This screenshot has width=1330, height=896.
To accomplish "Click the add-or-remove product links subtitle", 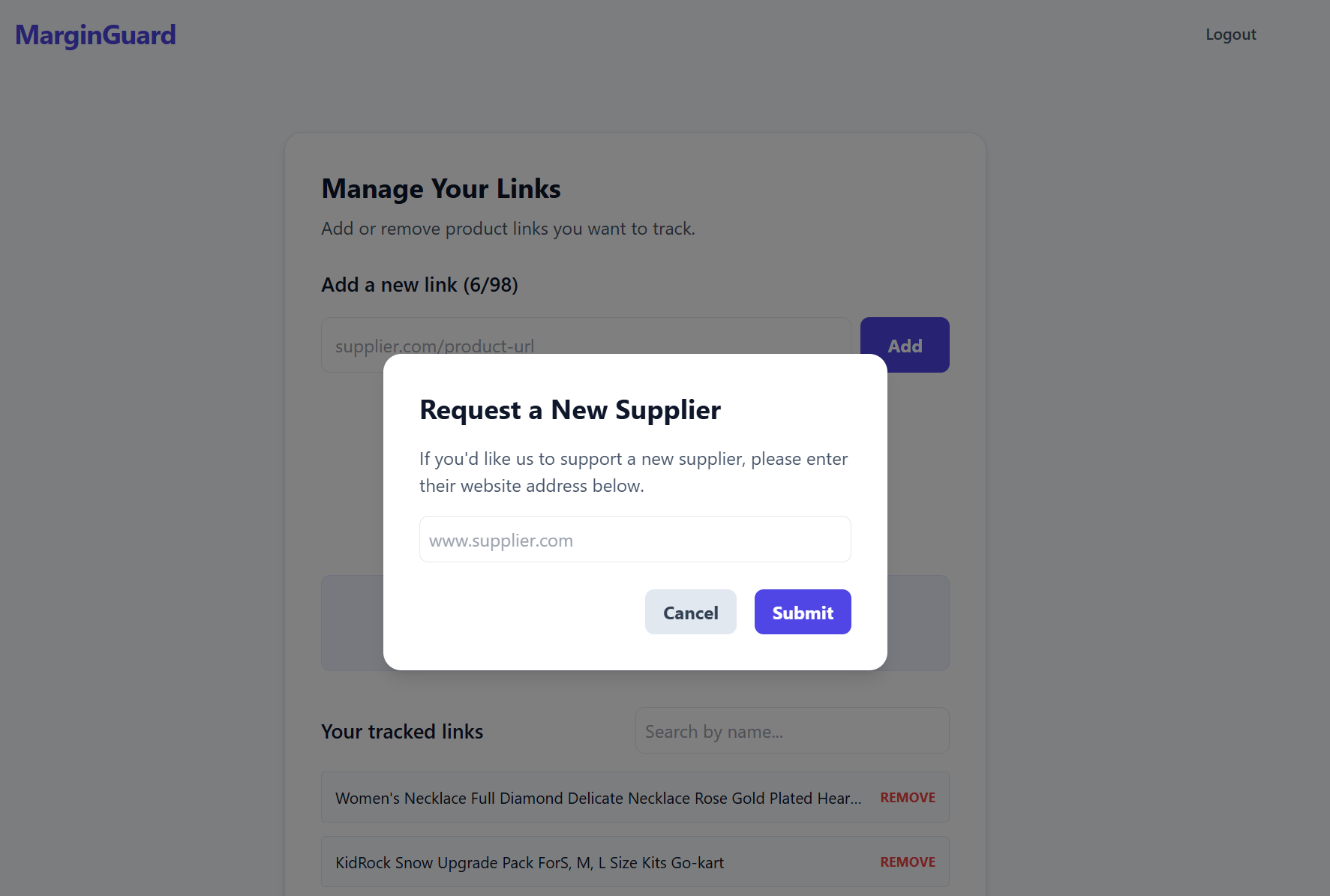I will (x=508, y=228).
